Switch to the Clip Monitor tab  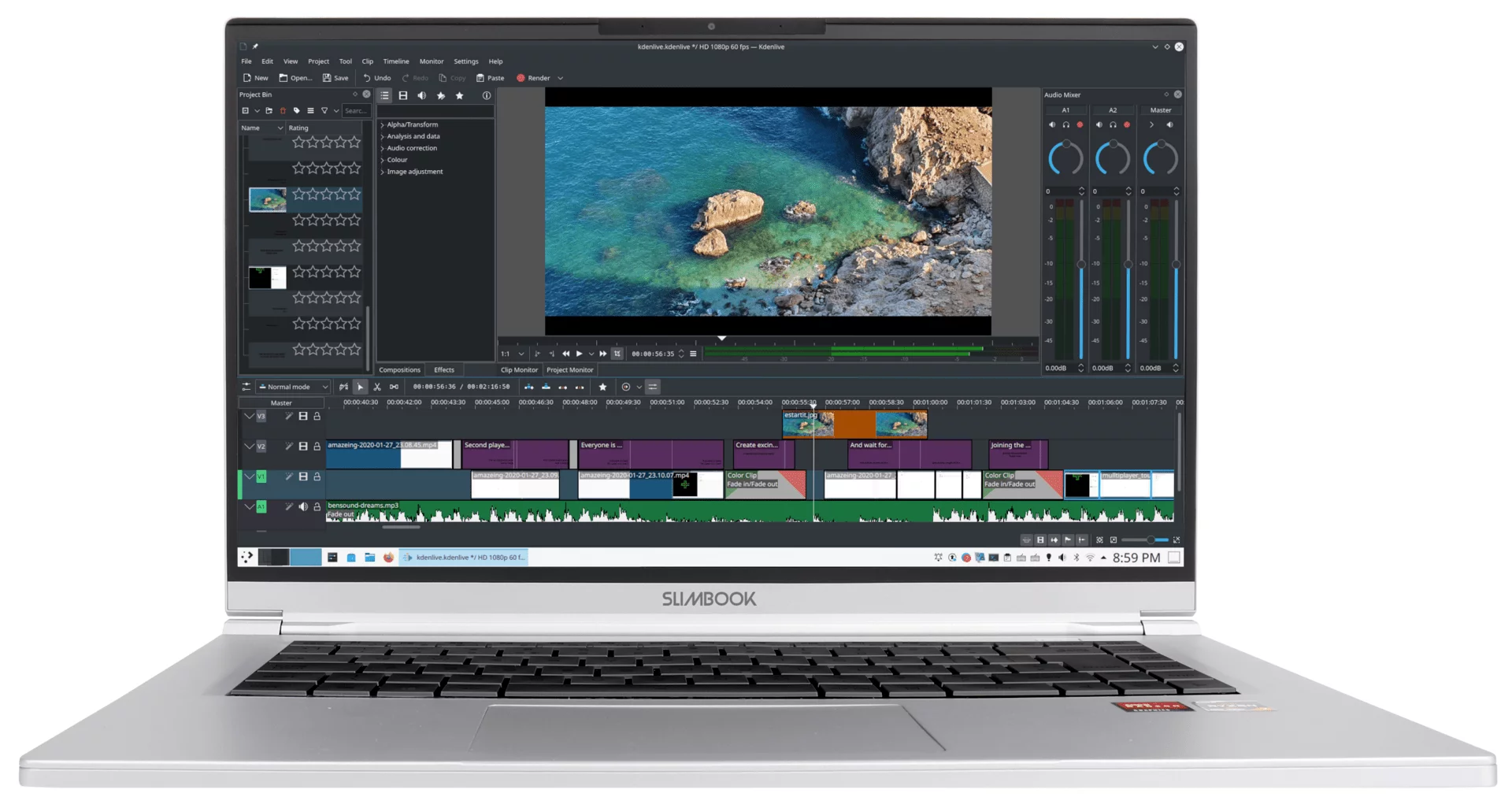point(519,370)
